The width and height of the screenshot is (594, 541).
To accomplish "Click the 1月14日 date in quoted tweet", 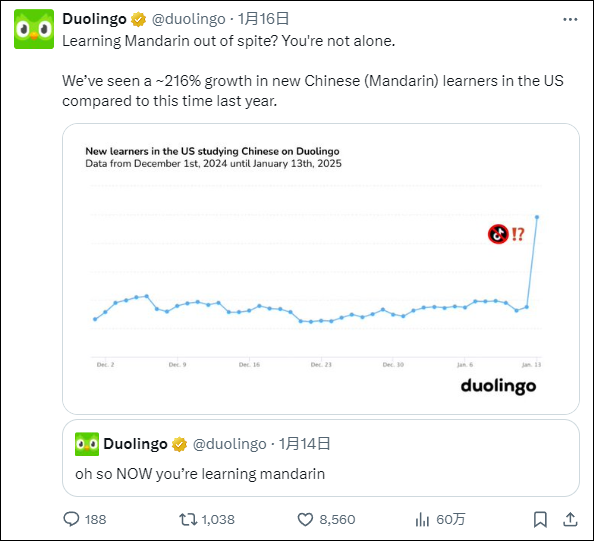I will click(x=305, y=444).
